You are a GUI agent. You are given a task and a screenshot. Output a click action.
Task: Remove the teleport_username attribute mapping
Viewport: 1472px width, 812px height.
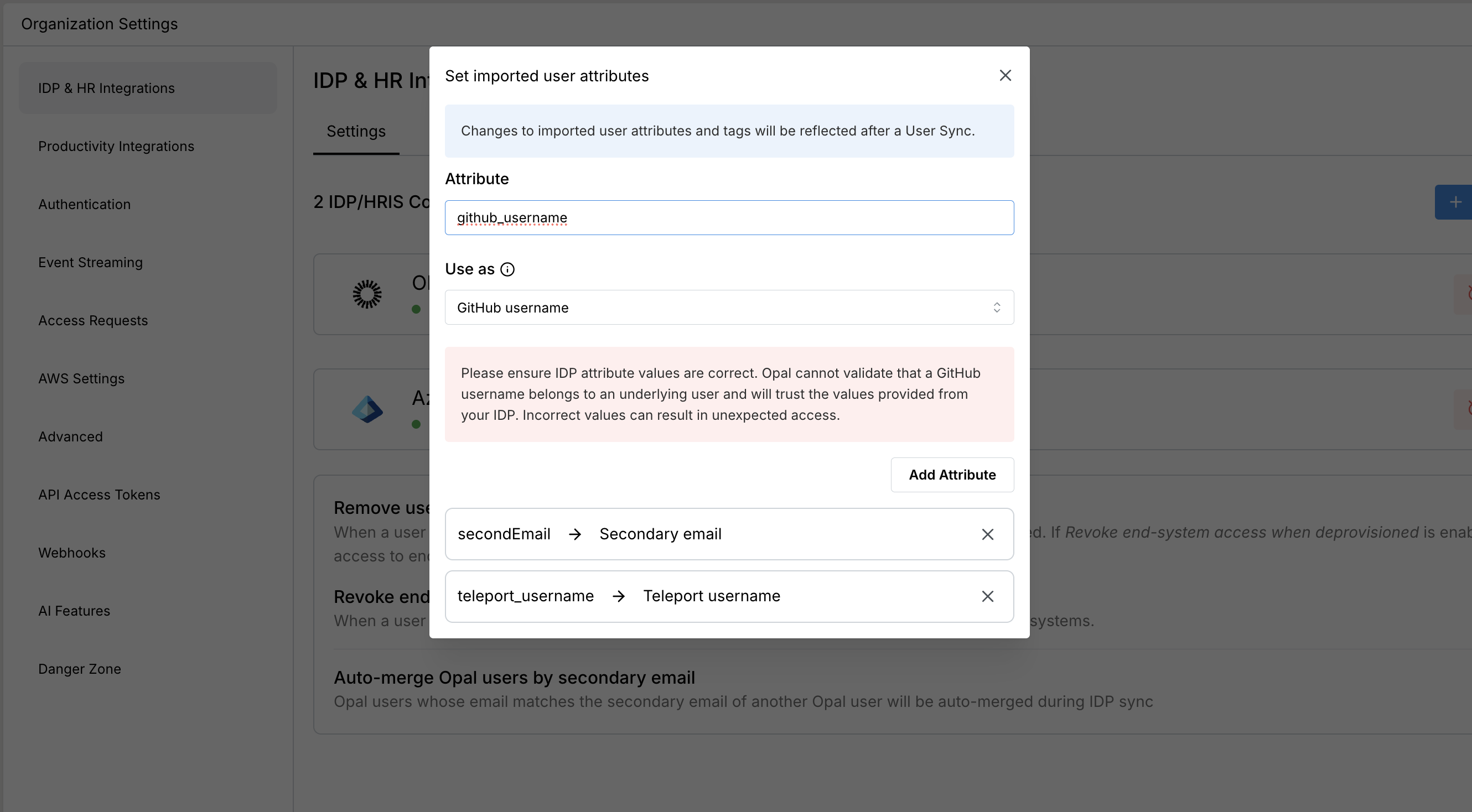pos(987,596)
